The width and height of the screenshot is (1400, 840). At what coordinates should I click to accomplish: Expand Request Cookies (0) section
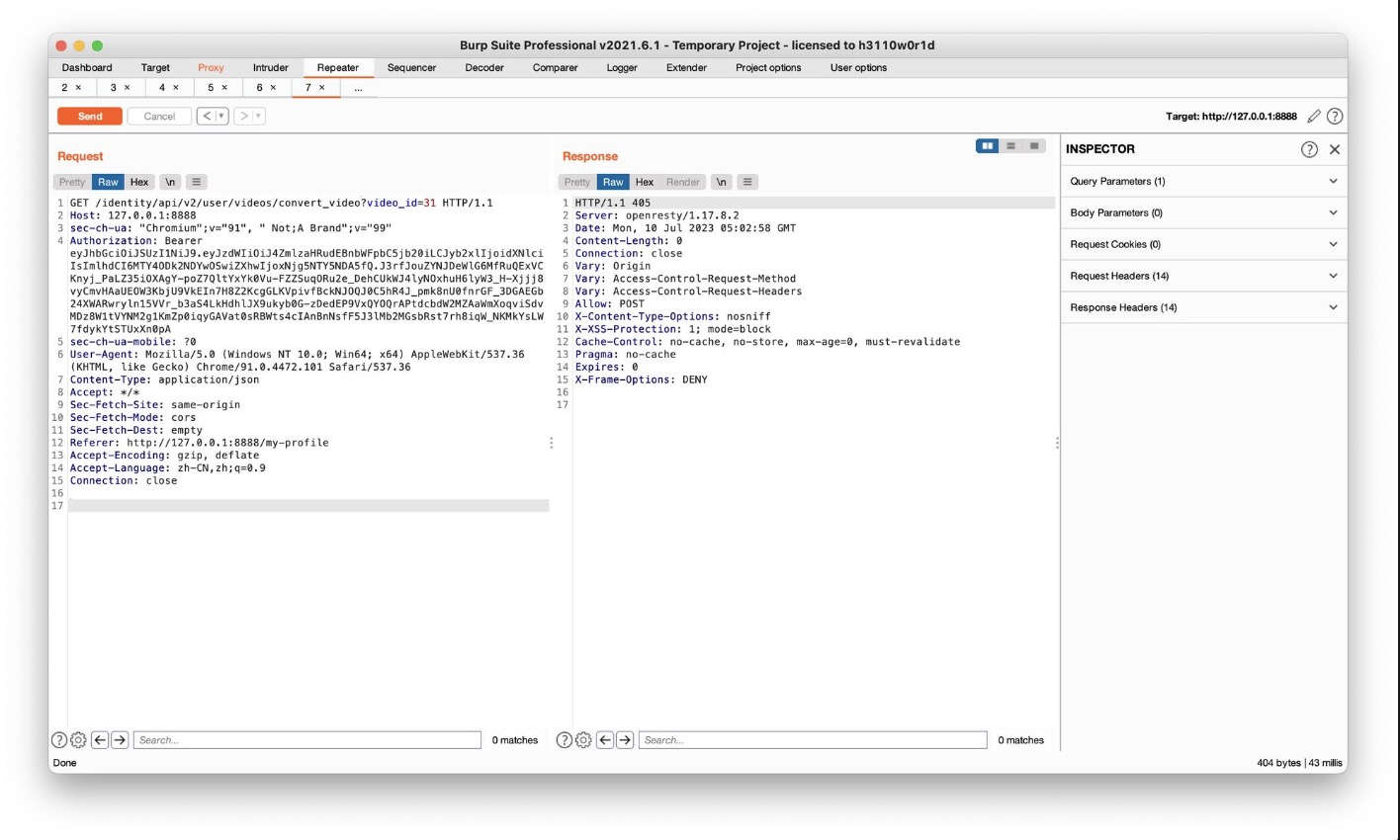[1203, 245]
